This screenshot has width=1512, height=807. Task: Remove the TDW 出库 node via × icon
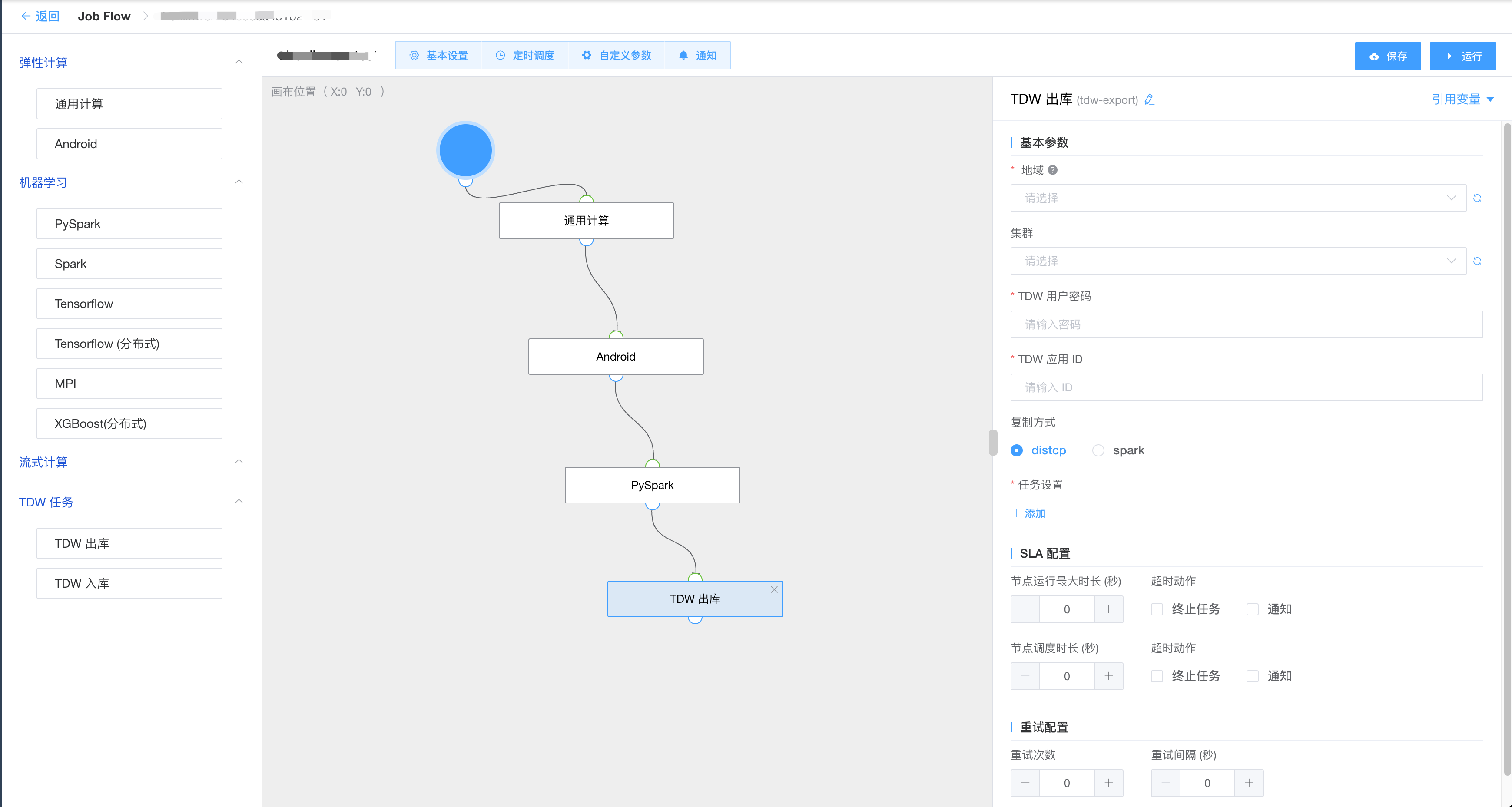[774, 590]
